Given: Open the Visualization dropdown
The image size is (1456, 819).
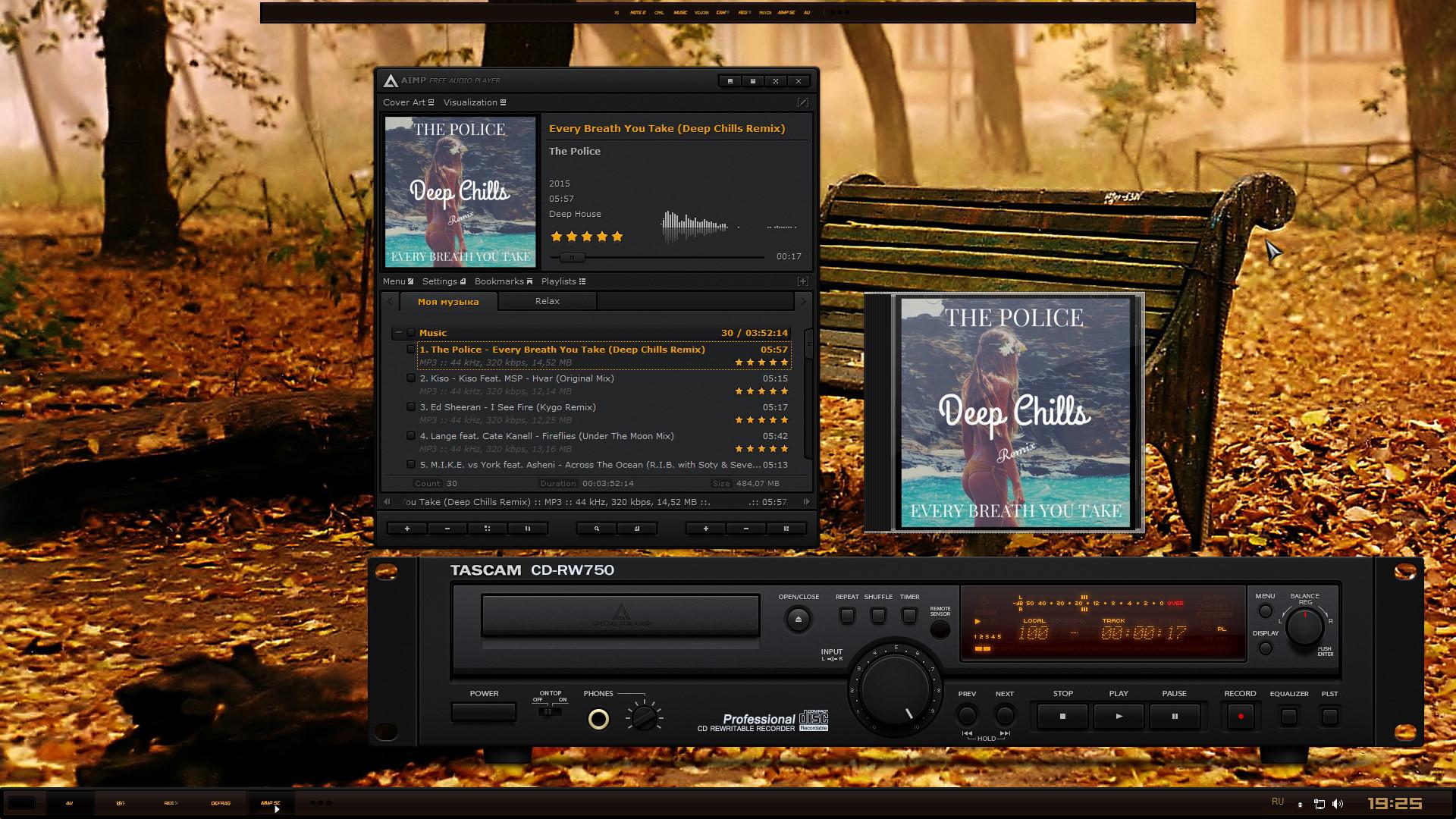Looking at the screenshot, I should coord(474,102).
